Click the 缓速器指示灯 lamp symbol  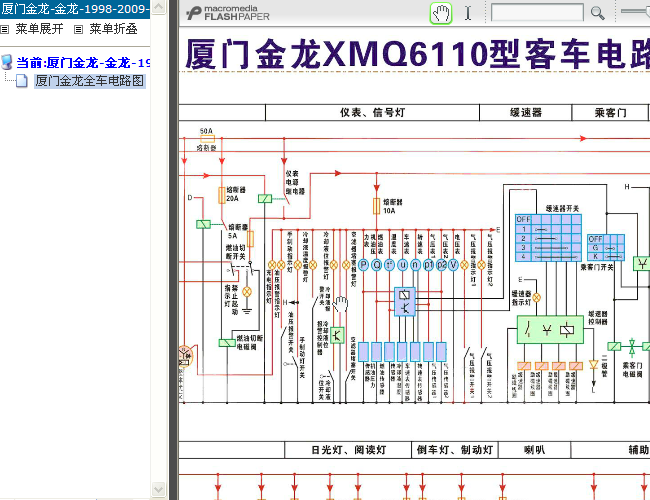[x=536, y=297]
